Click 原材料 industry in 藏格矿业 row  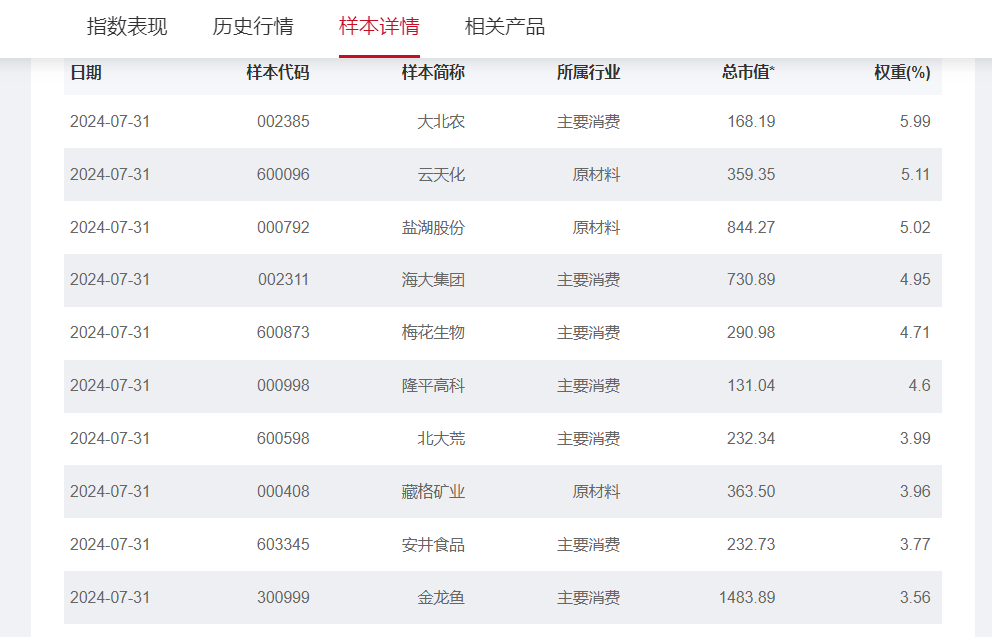[x=596, y=492]
